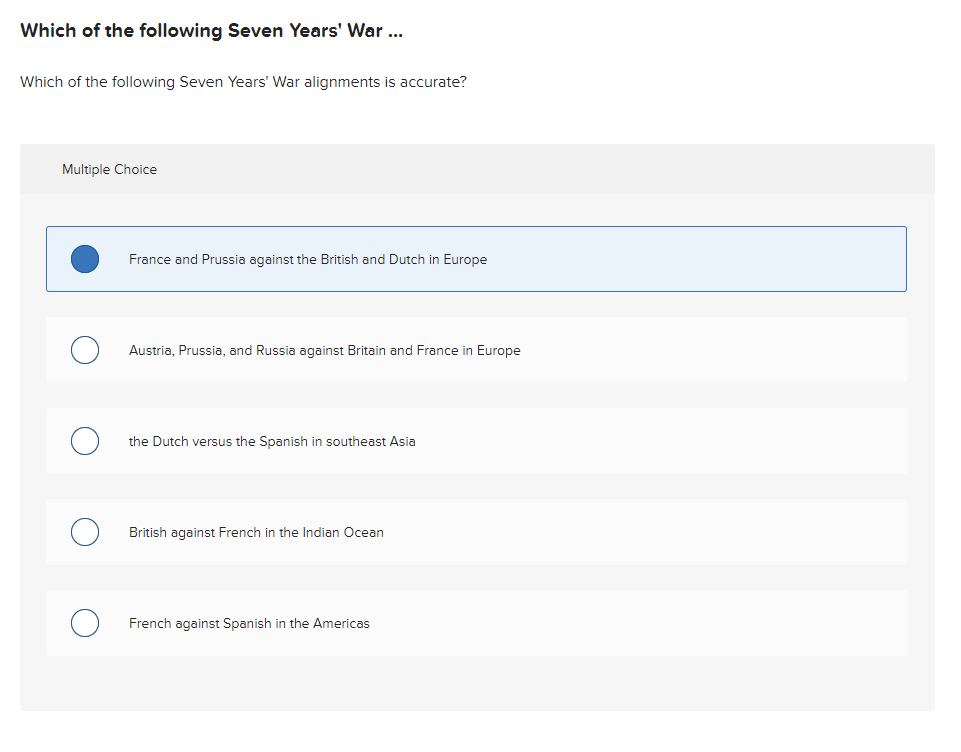Select radio for Dutch versus Spanish option
961x752 pixels.
85,441
